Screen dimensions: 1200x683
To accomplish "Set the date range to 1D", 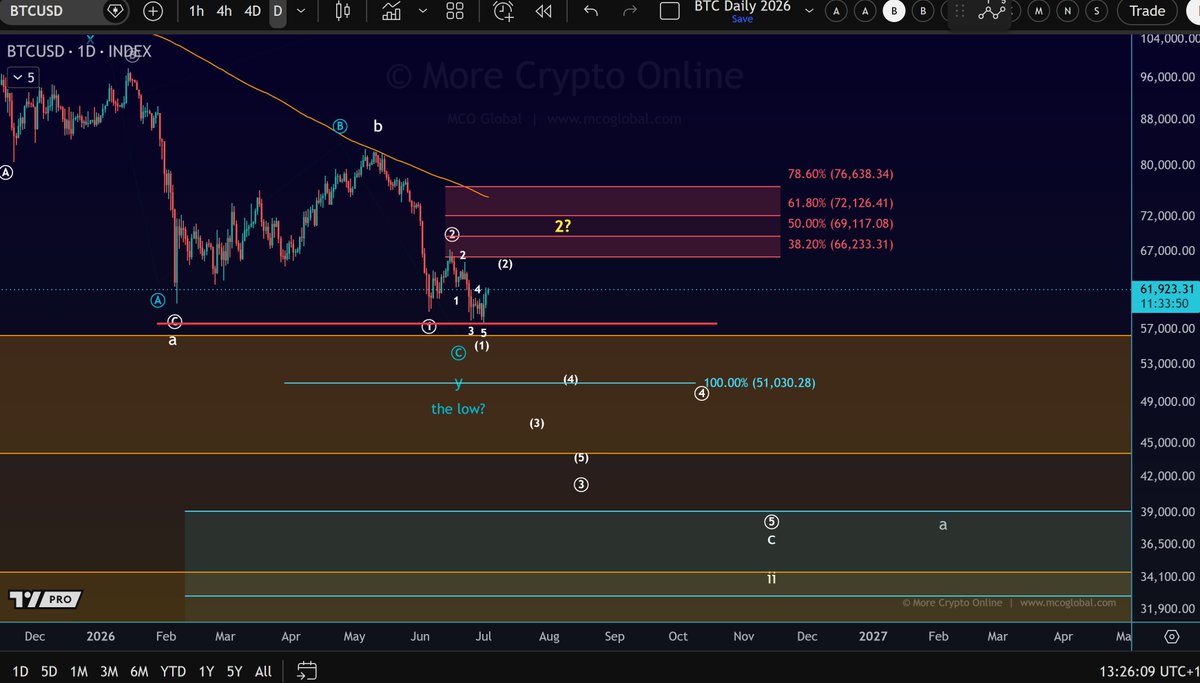I will pyautogui.click(x=19, y=671).
